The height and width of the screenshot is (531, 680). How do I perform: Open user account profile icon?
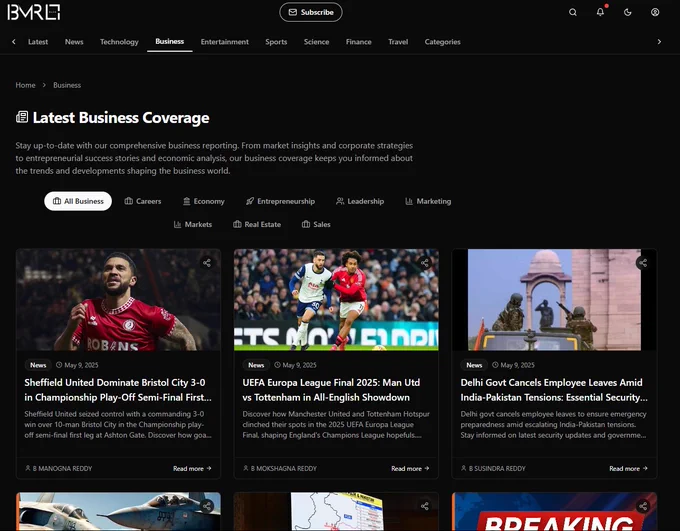(655, 12)
